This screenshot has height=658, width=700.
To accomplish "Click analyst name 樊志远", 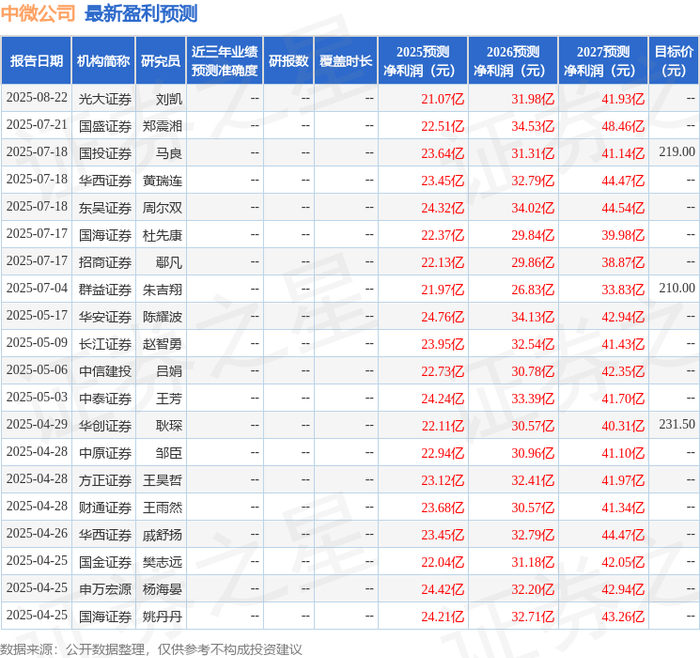I will coord(162,562).
